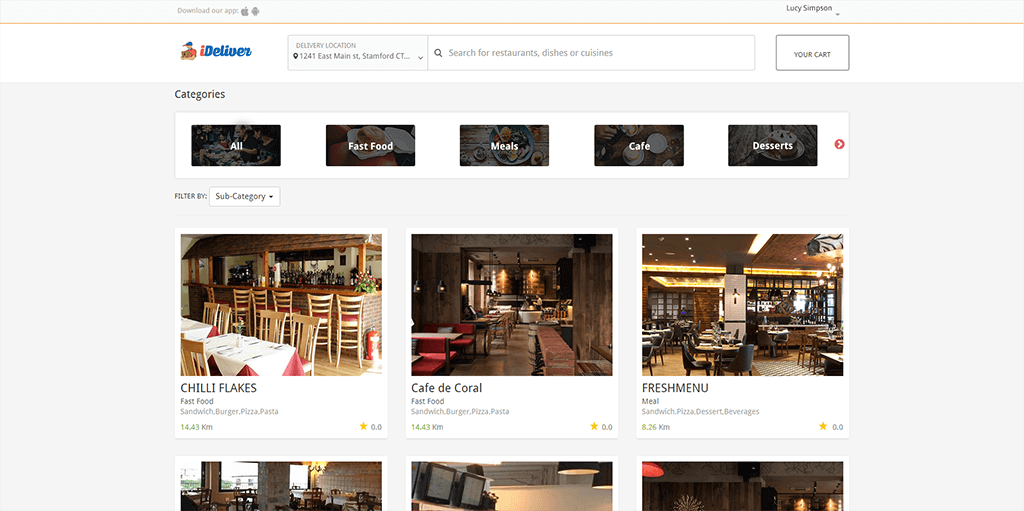Click the Android app download icon
The height and width of the screenshot is (511, 1024).
click(255, 11)
